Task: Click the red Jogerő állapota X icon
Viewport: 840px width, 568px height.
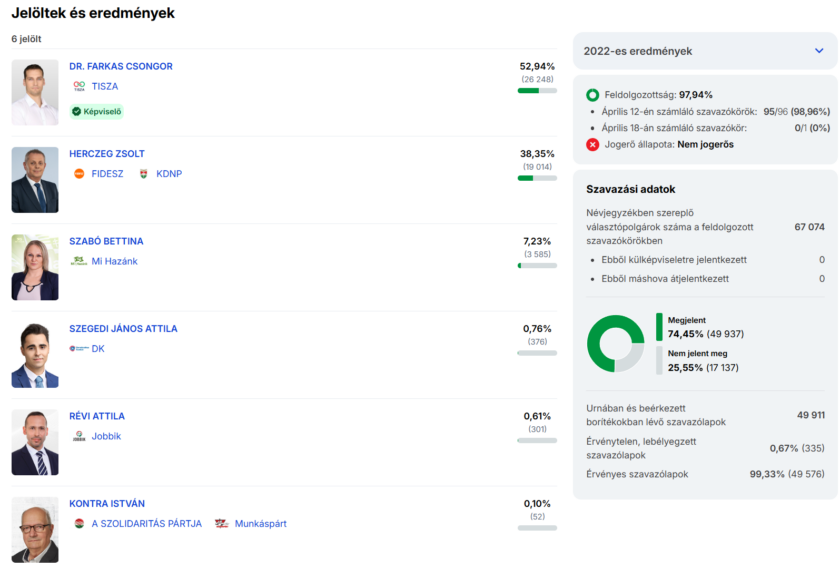Action: [592, 144]
